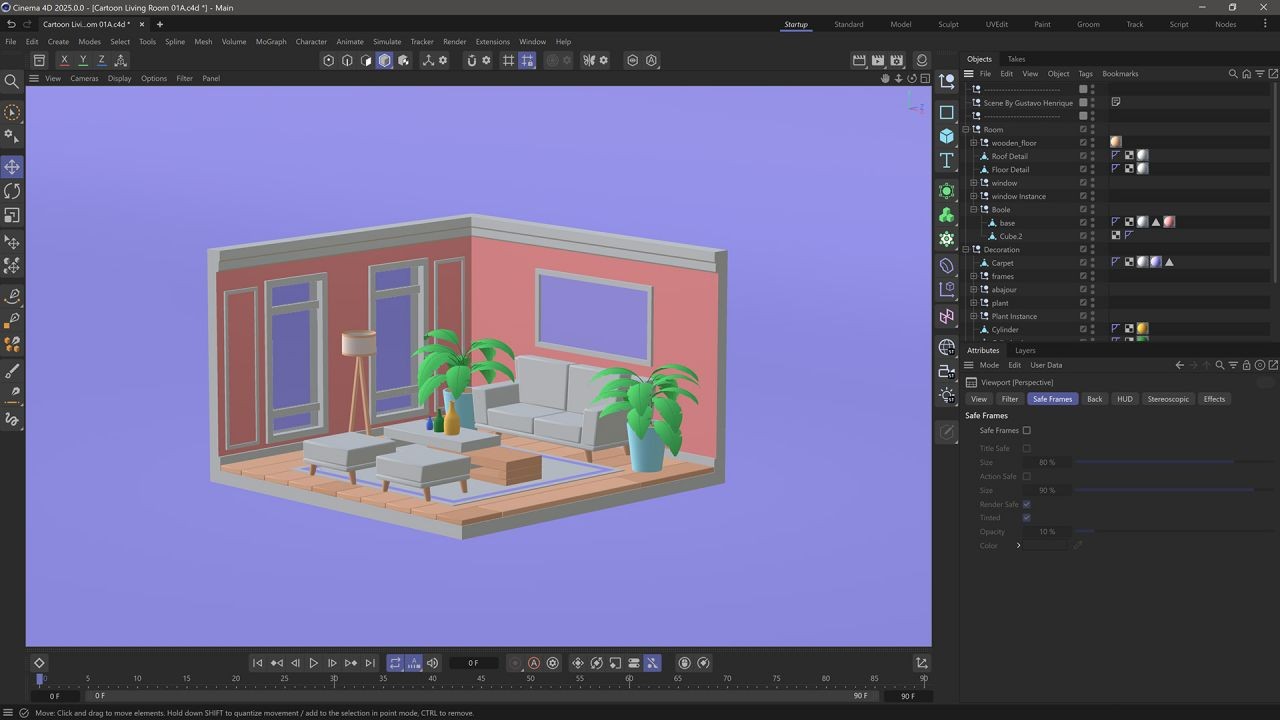This screenshot has width=1280, height=720.
Task: Toggle layer checkbox for wooden_floor object
Action: click(x=1083, y=143)
